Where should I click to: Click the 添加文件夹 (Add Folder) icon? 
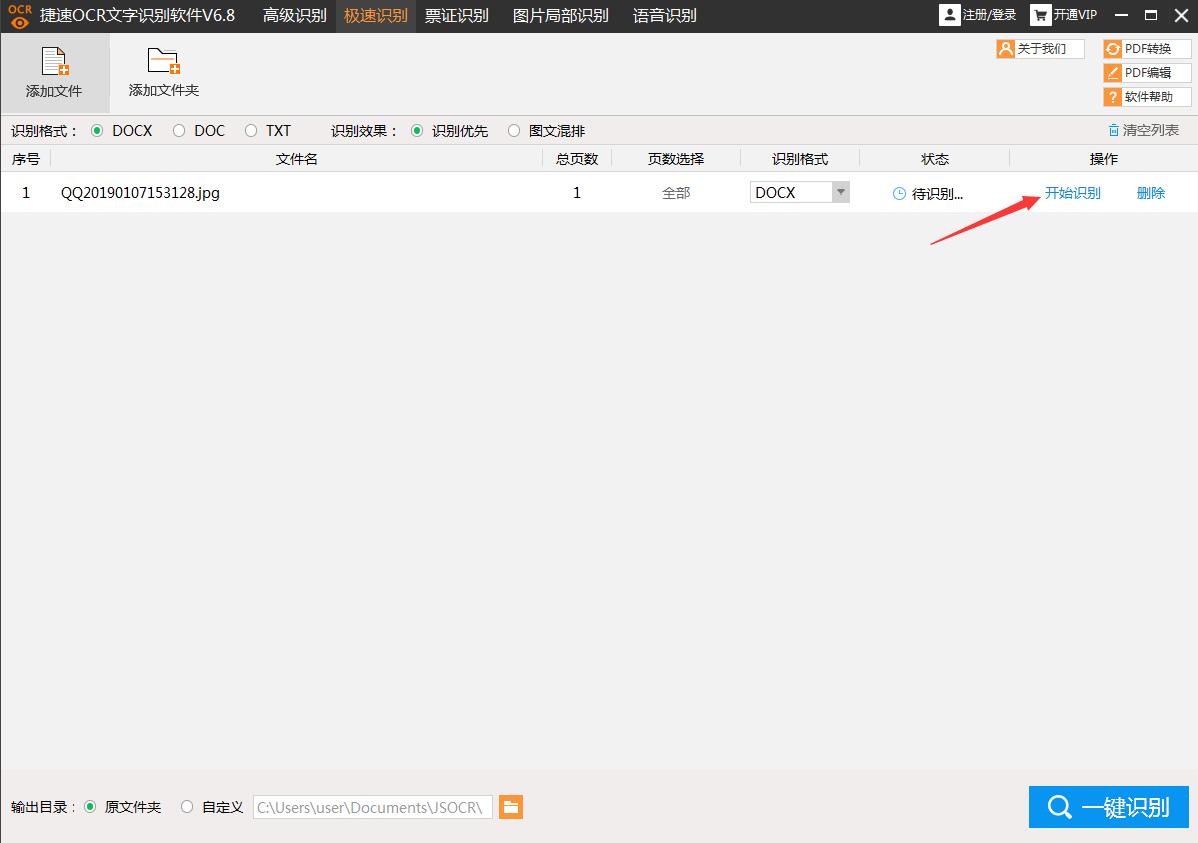click(162, 63)
